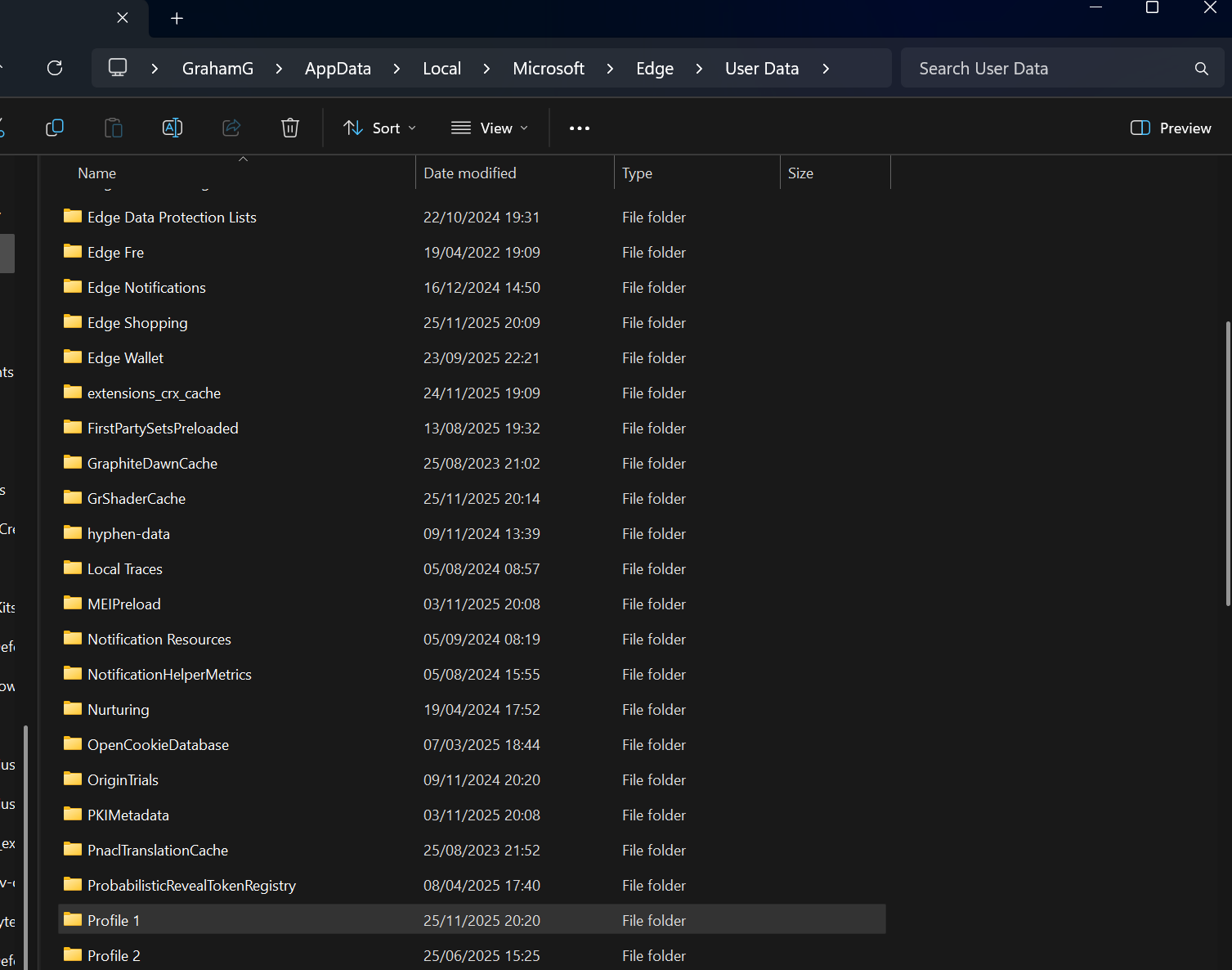Viewport: 1232px width, 970px height.
Task: Click the Delete trash can icon
Action: (x=290, y=128)
